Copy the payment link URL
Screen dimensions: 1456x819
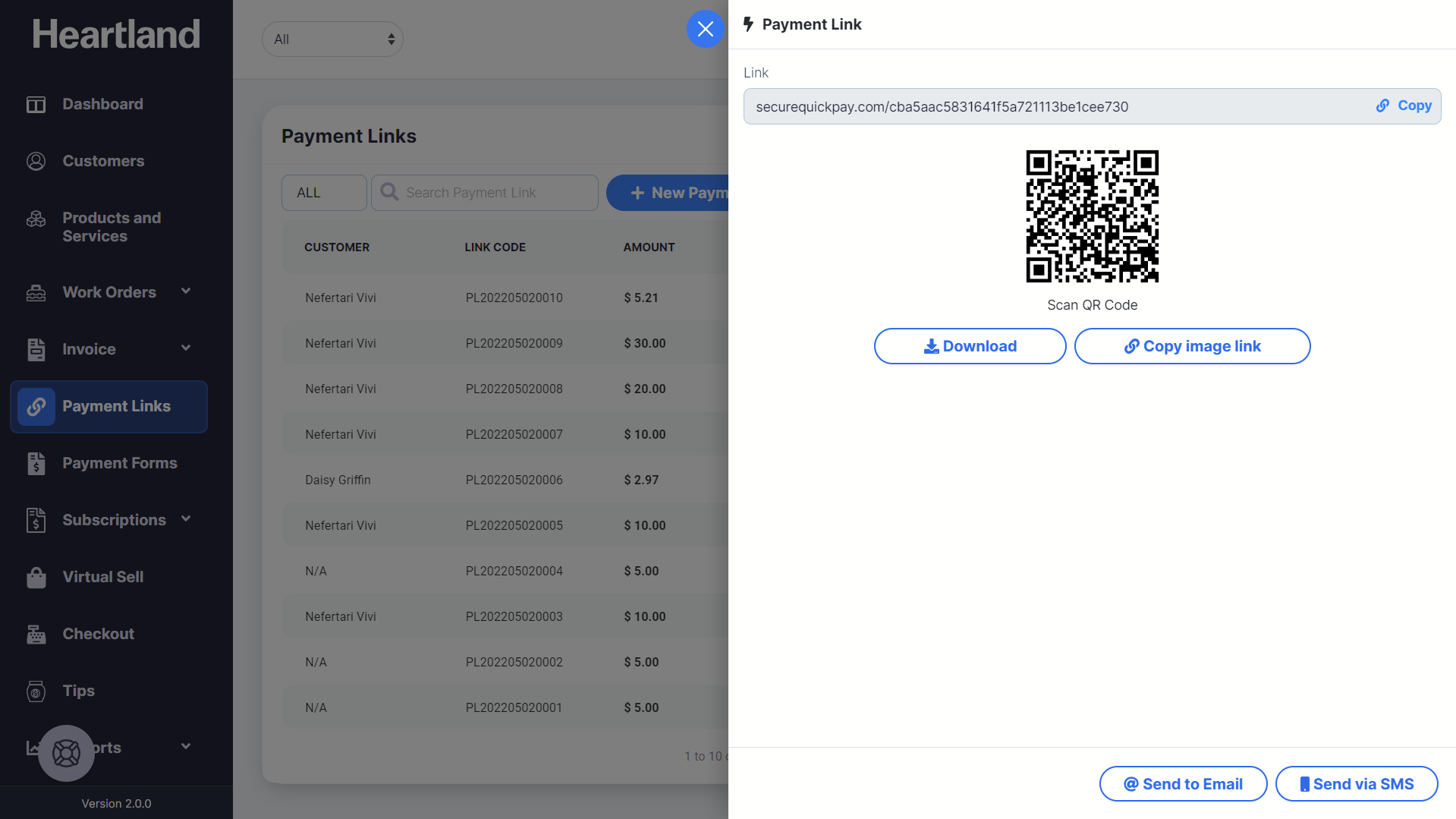[1404, 106]
